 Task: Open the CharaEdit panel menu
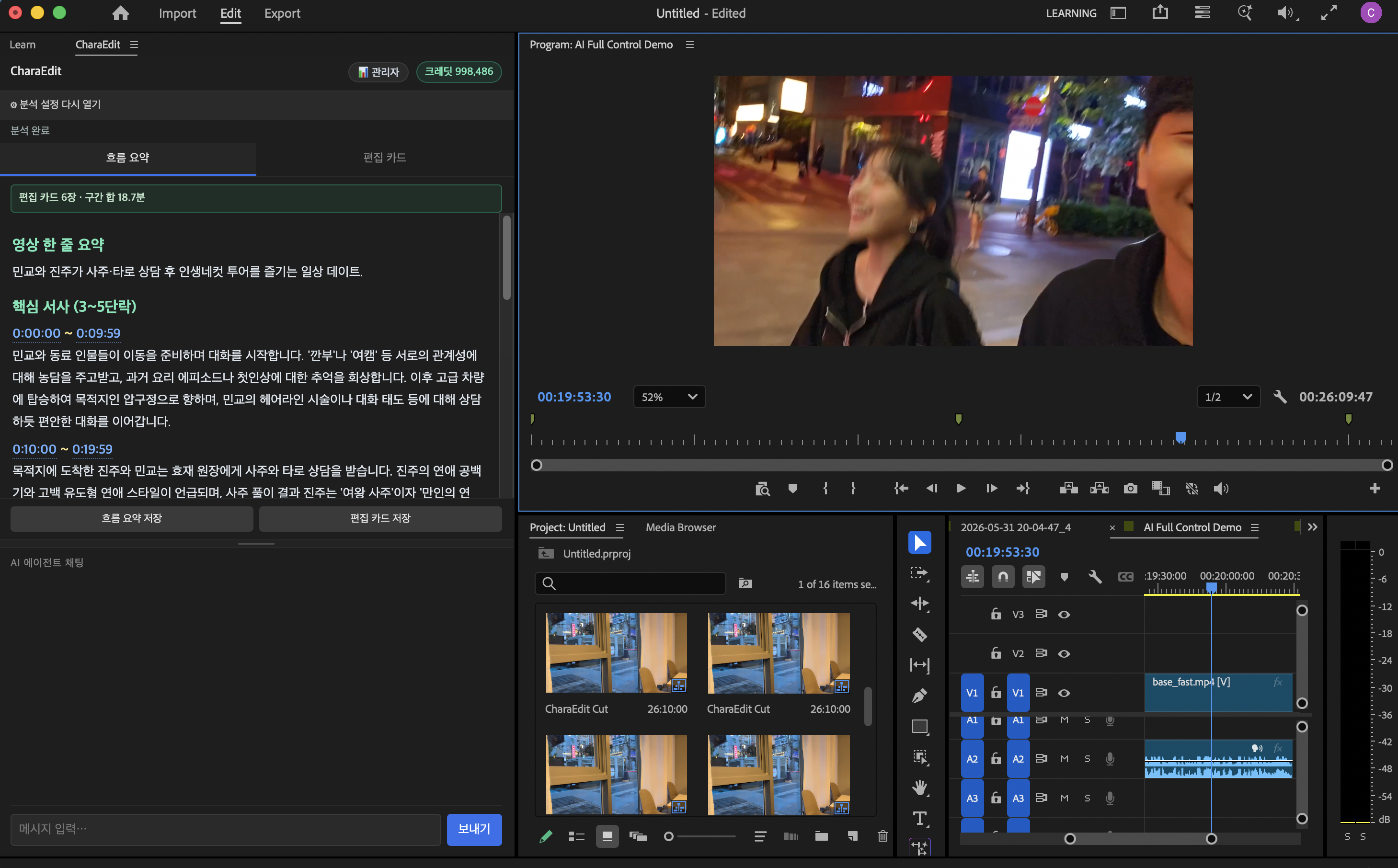click(134, 45)
